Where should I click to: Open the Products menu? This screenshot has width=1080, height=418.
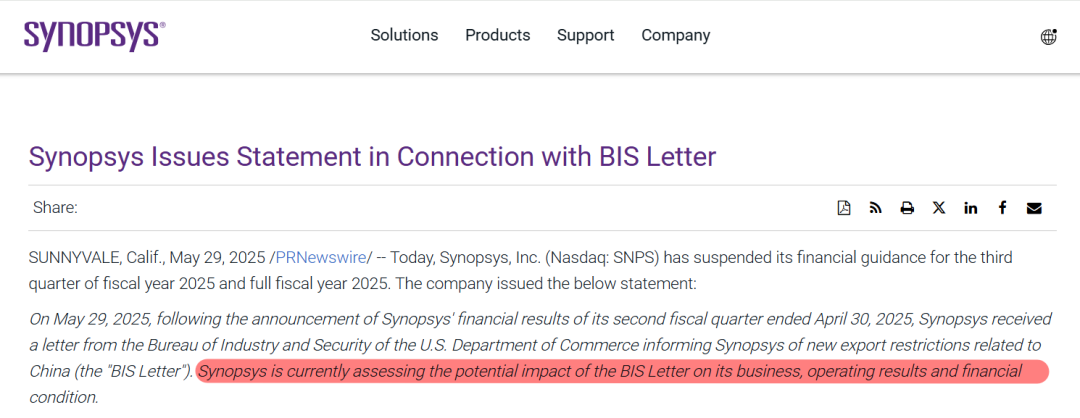497,35
